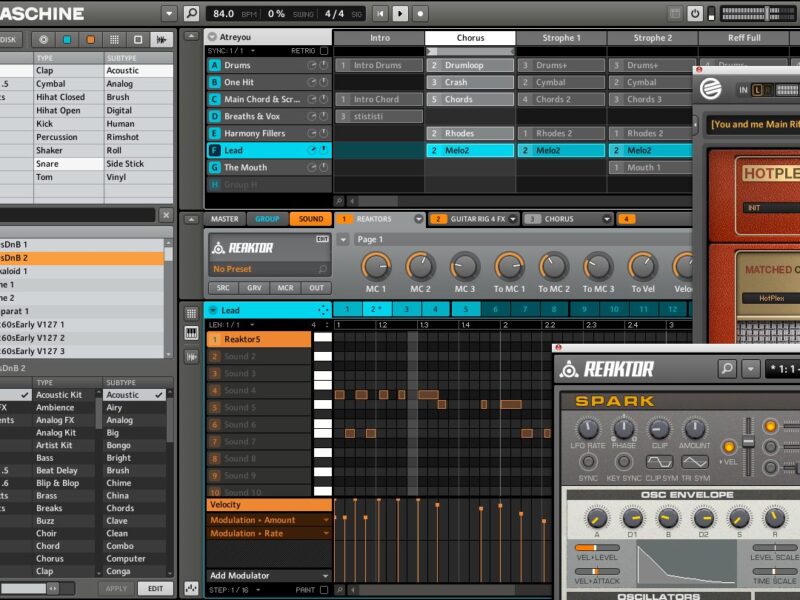Switch to the step grid view icon
Image resolution: width=800 pixels, height=600 pixels.
[191, 313]
